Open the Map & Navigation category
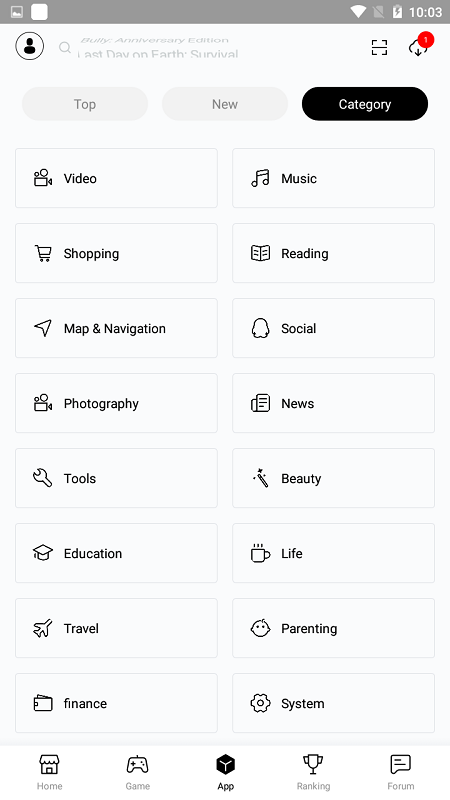450x800 pixels. tap(116, 328)
